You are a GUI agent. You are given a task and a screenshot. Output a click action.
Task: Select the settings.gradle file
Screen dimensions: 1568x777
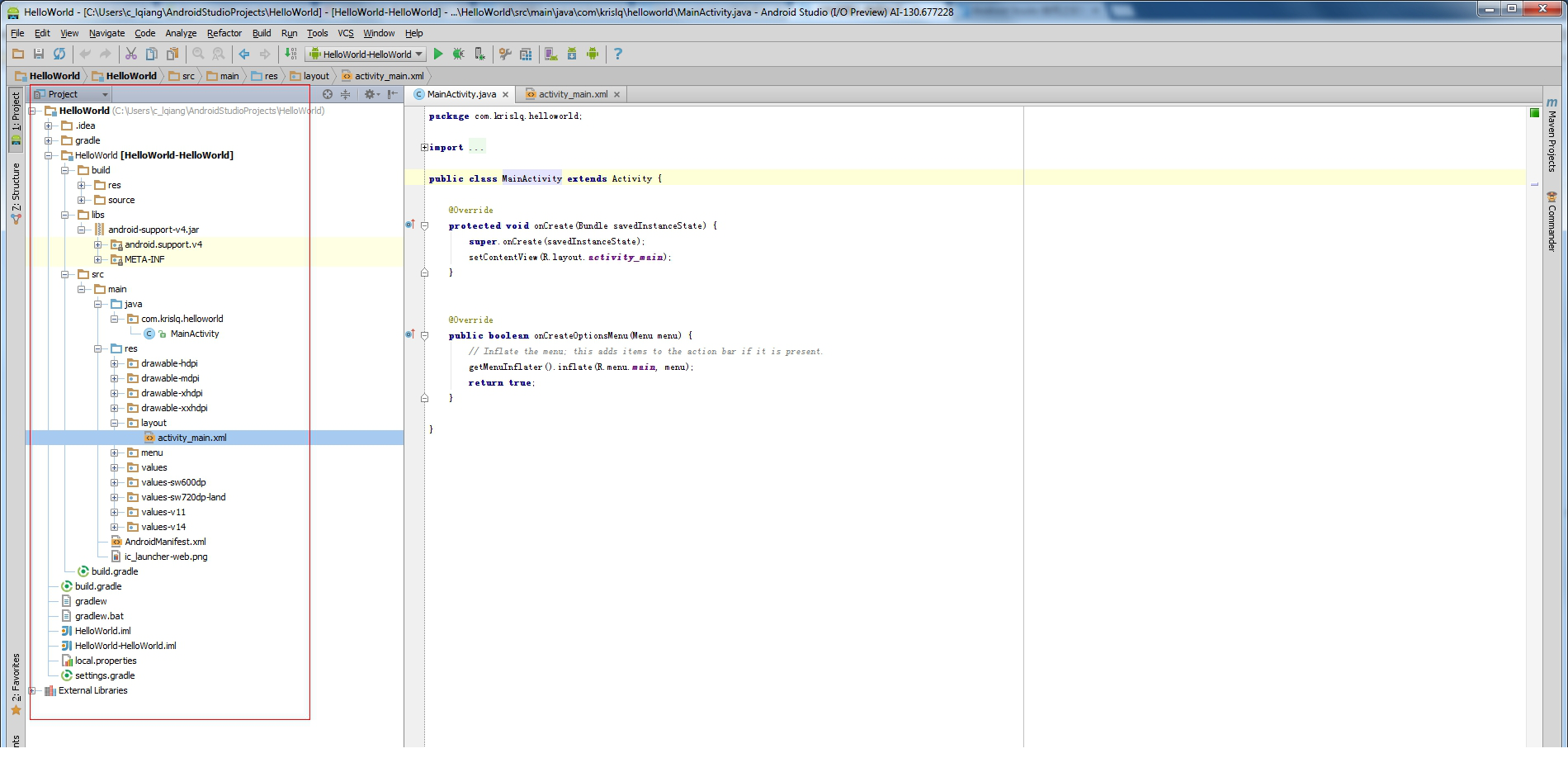(x=105, y=675)
